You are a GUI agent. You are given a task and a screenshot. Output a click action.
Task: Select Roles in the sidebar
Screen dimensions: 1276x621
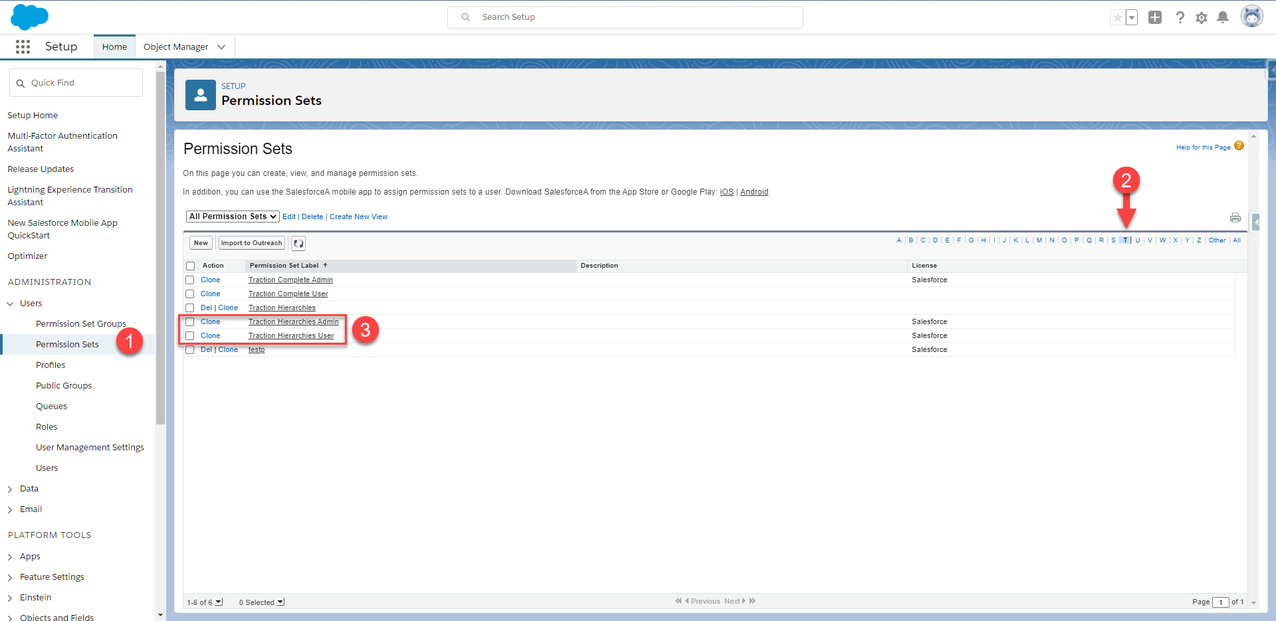[47, 427]
